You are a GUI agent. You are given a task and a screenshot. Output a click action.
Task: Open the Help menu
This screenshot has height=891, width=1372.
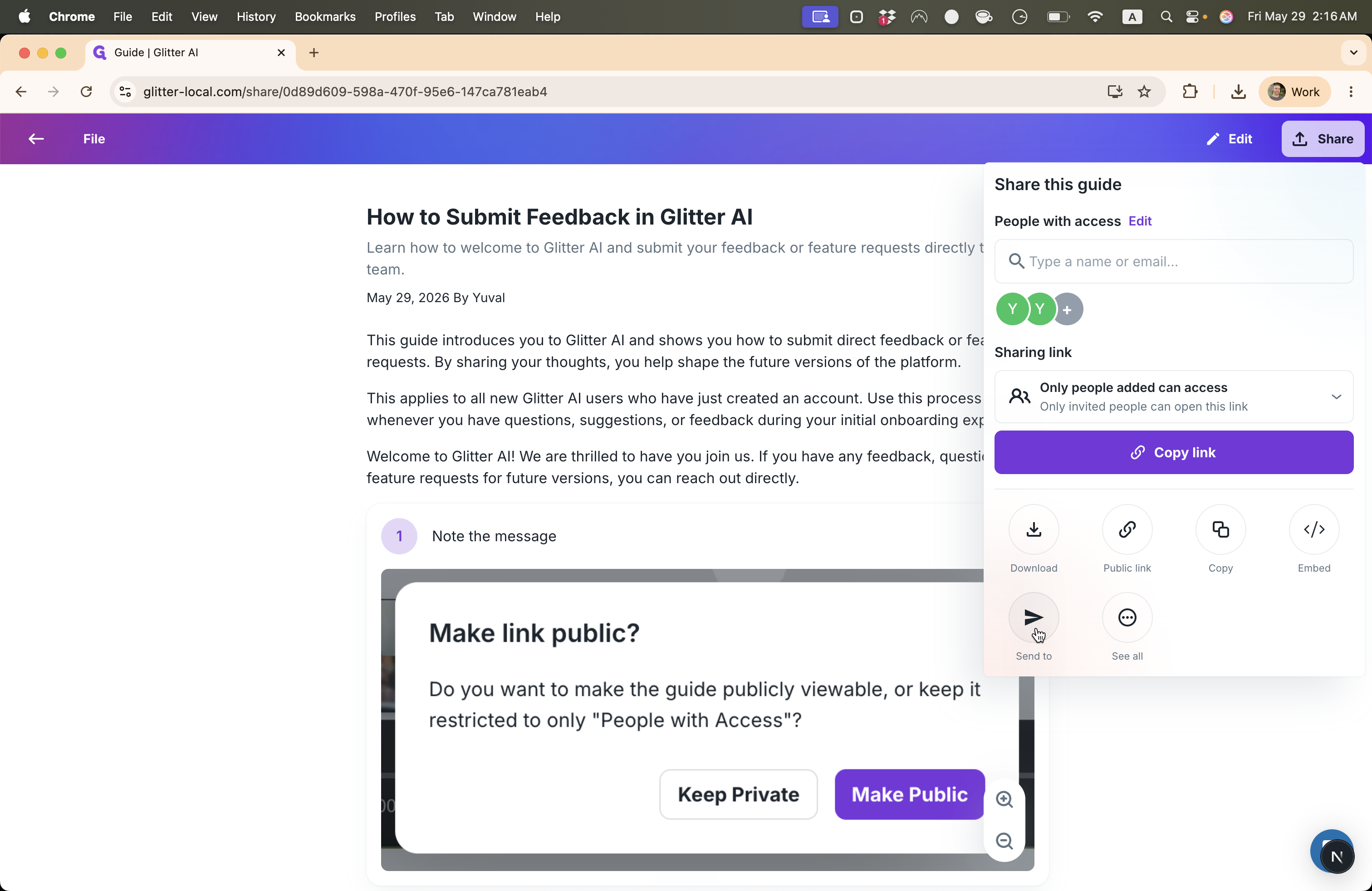tap(547, 17)
